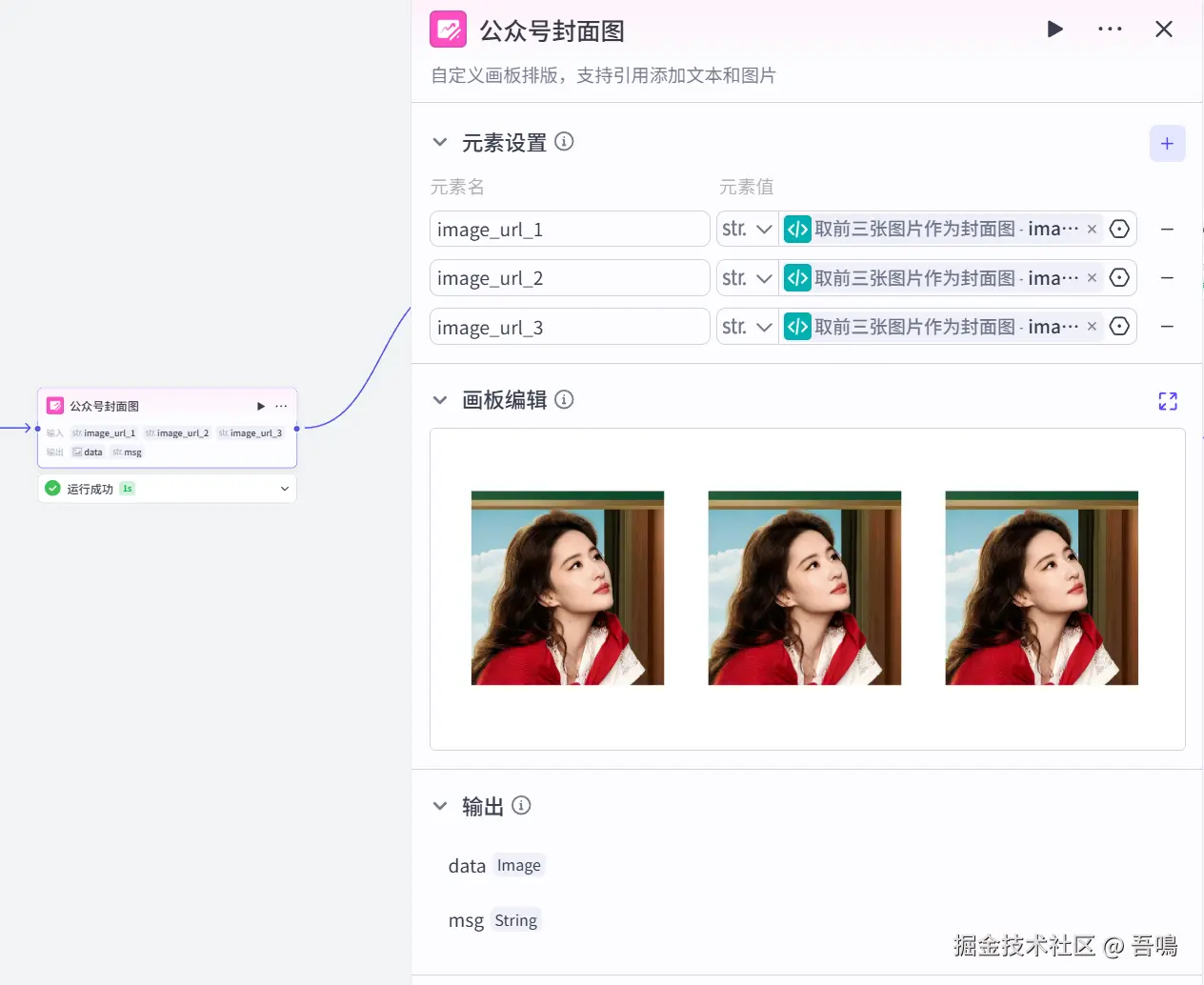Click the 1s run duration badge

point(128,489)
